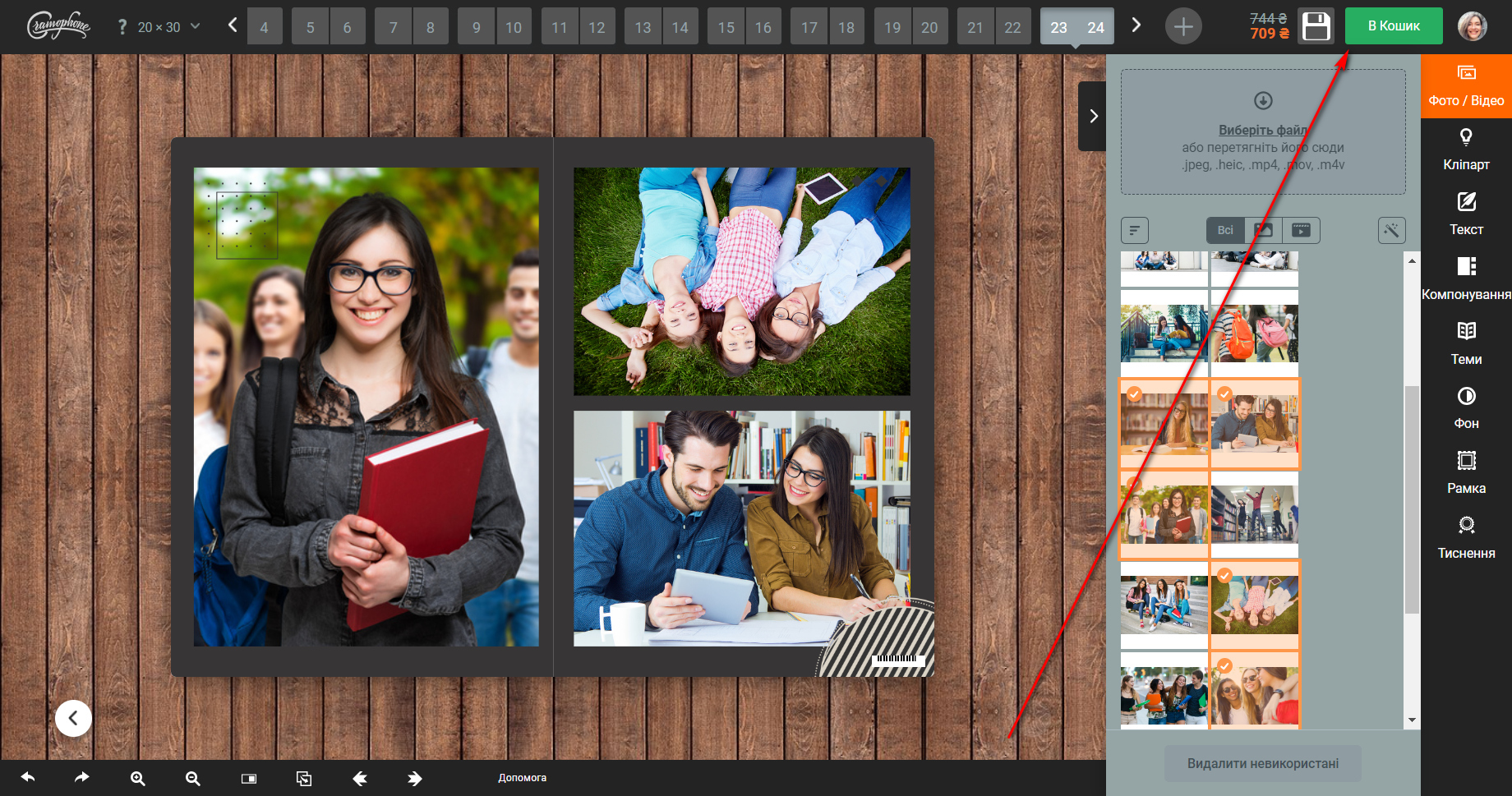This screenshot has width=1512, height=796.
Task: Add a new page with plus button
Action: 1182,27
